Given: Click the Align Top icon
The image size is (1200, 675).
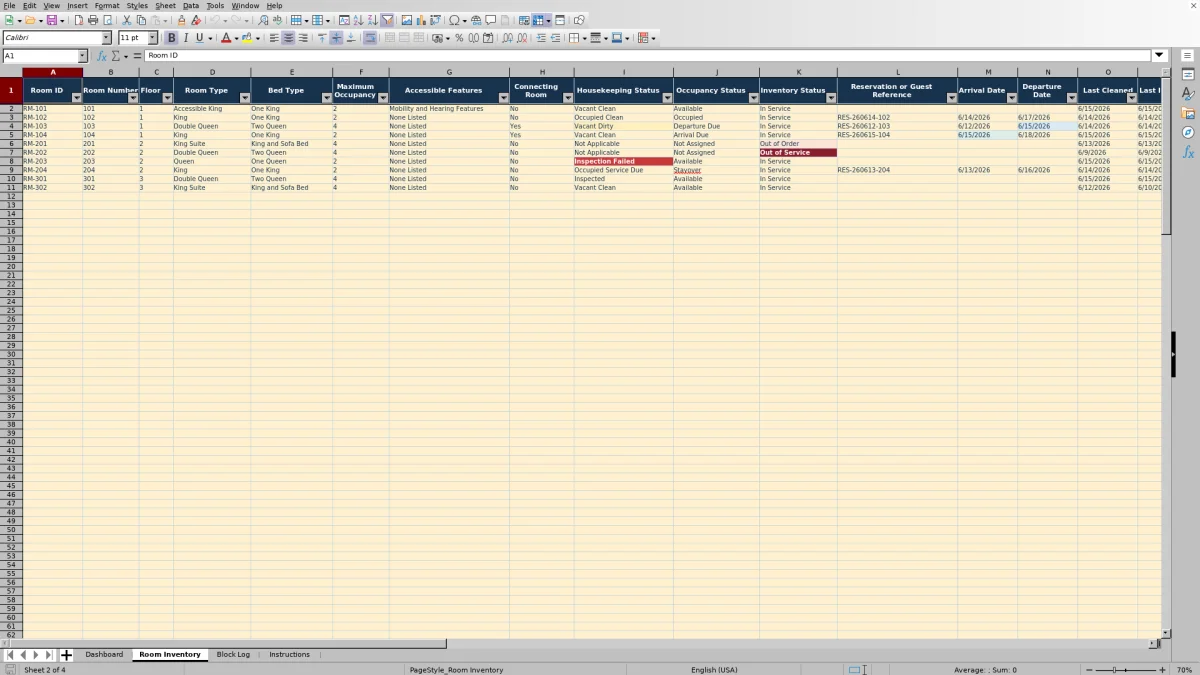Looking at the screenshot, I should (x=322, y=38).
